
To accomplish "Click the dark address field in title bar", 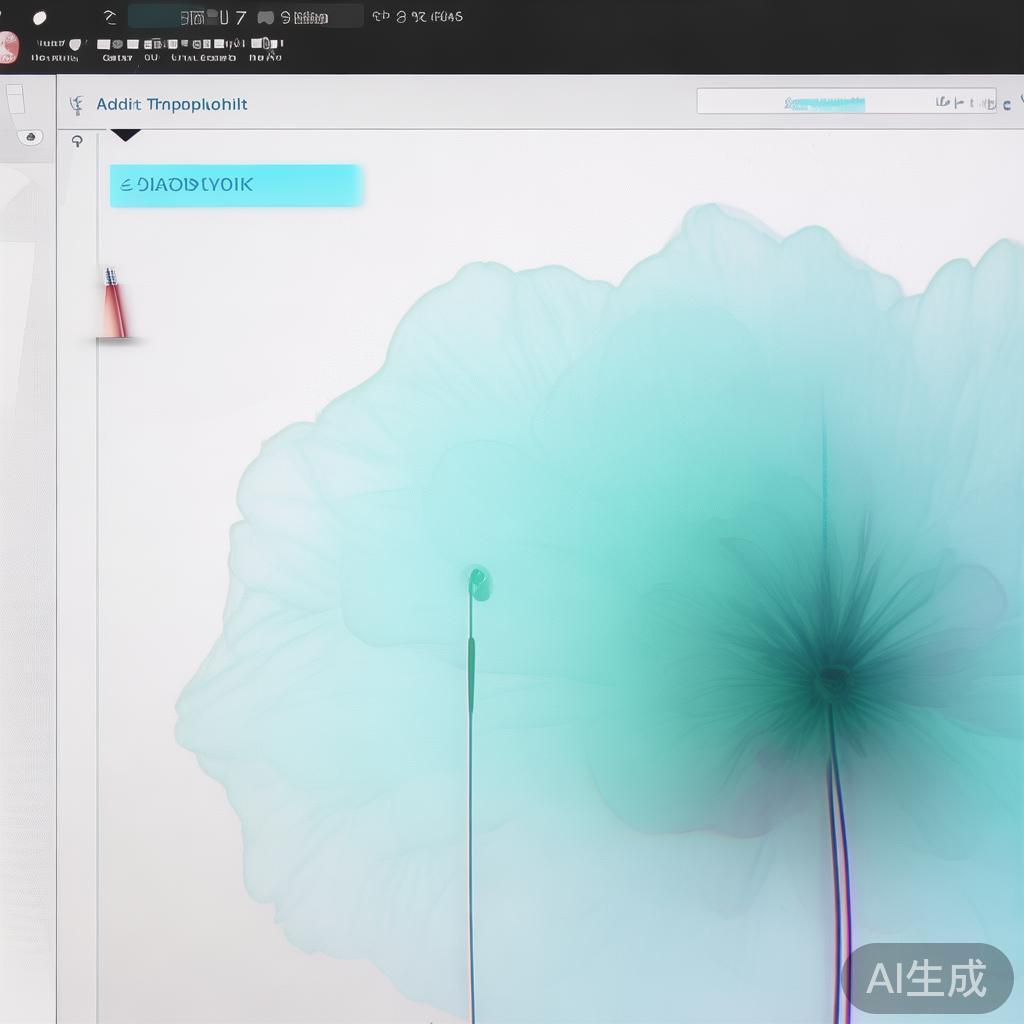I will (246, 16).
